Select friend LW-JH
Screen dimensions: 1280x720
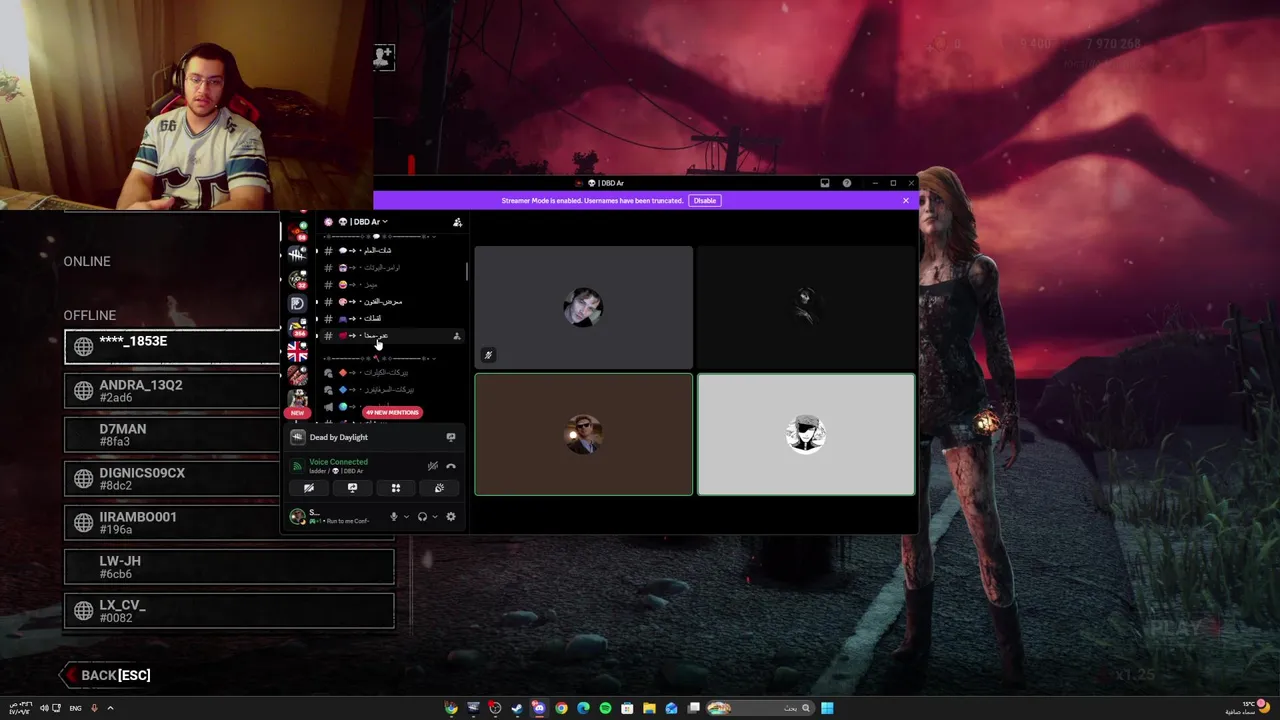click(x=229, y=567)
